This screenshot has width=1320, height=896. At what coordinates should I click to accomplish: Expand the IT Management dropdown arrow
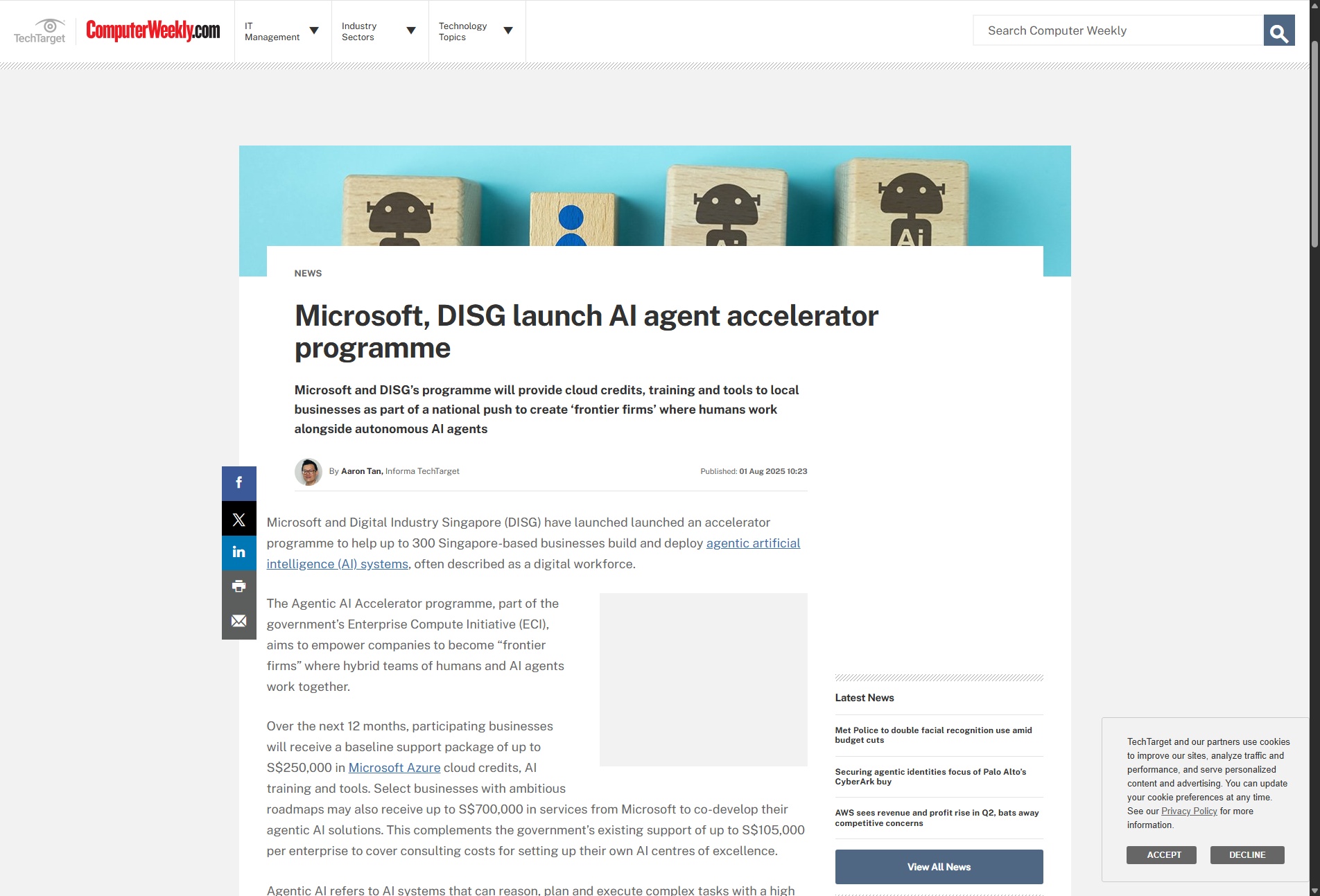[314, 30]
